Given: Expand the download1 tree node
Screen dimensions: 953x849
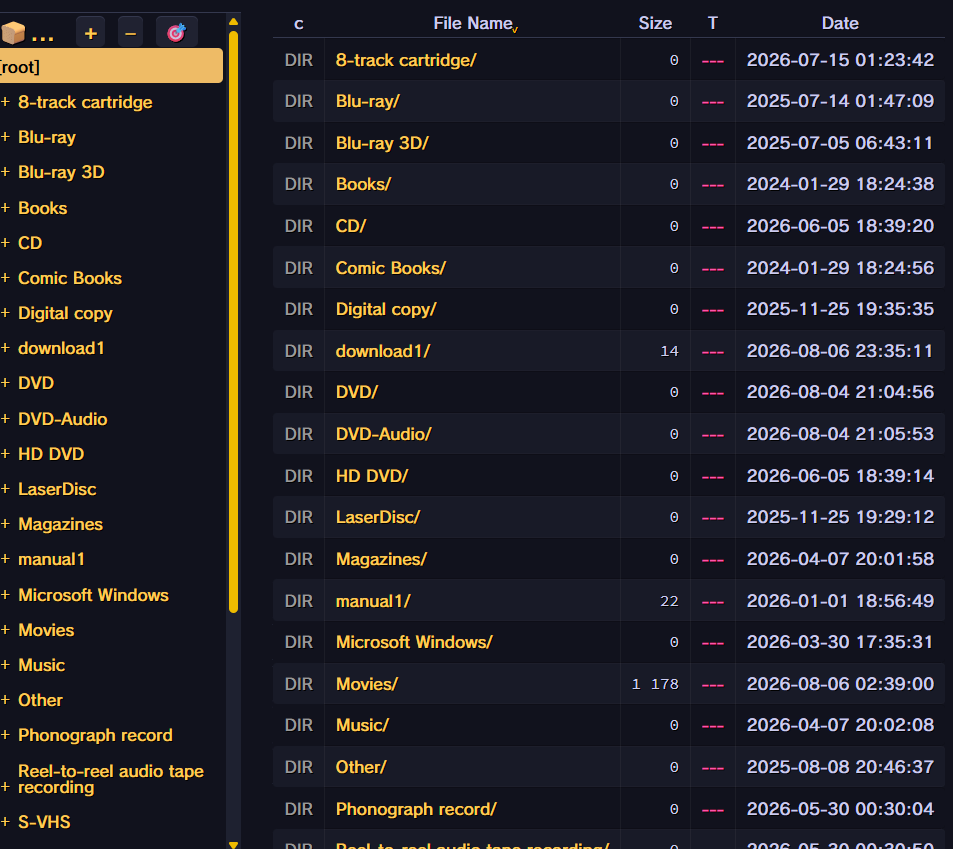Looking at the screenshot, I should point(5,348).
